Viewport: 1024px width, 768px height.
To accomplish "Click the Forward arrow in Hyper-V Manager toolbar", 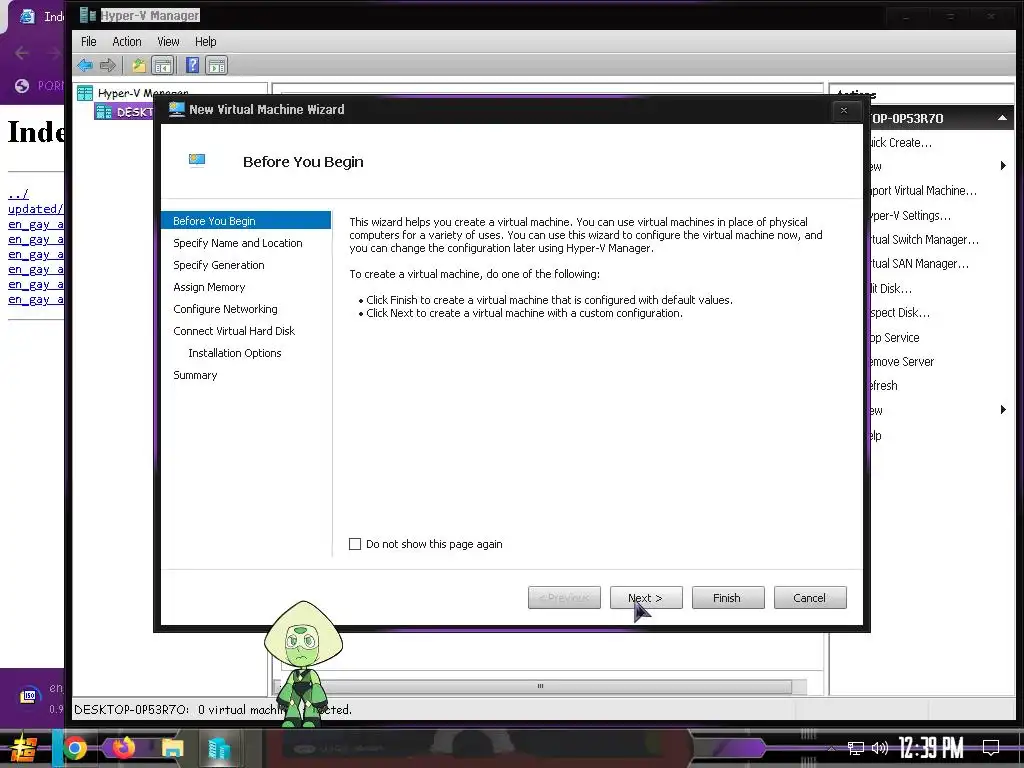I will pos(108,65).
